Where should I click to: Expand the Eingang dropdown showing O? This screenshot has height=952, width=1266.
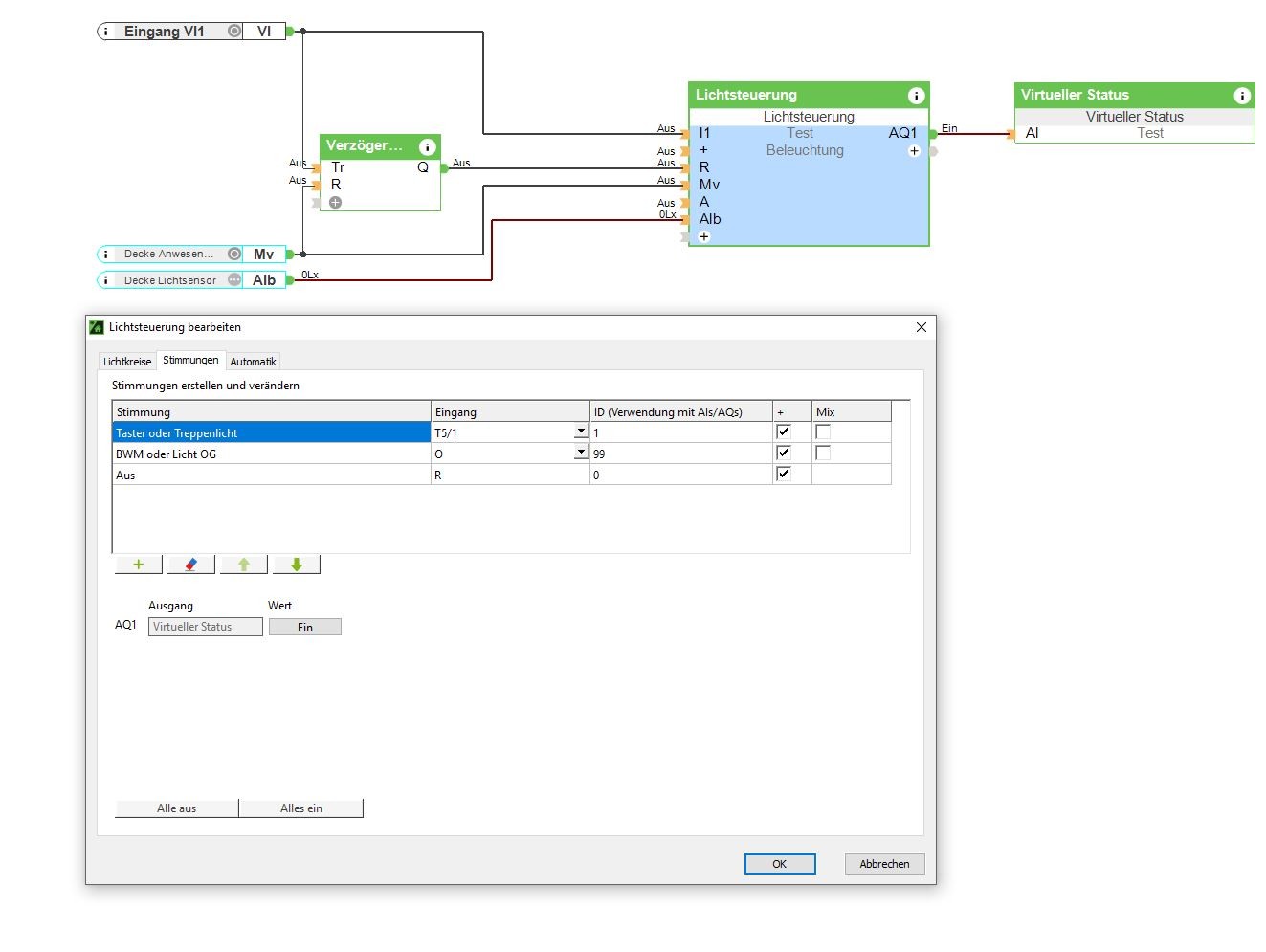click(x=581, y=453)
